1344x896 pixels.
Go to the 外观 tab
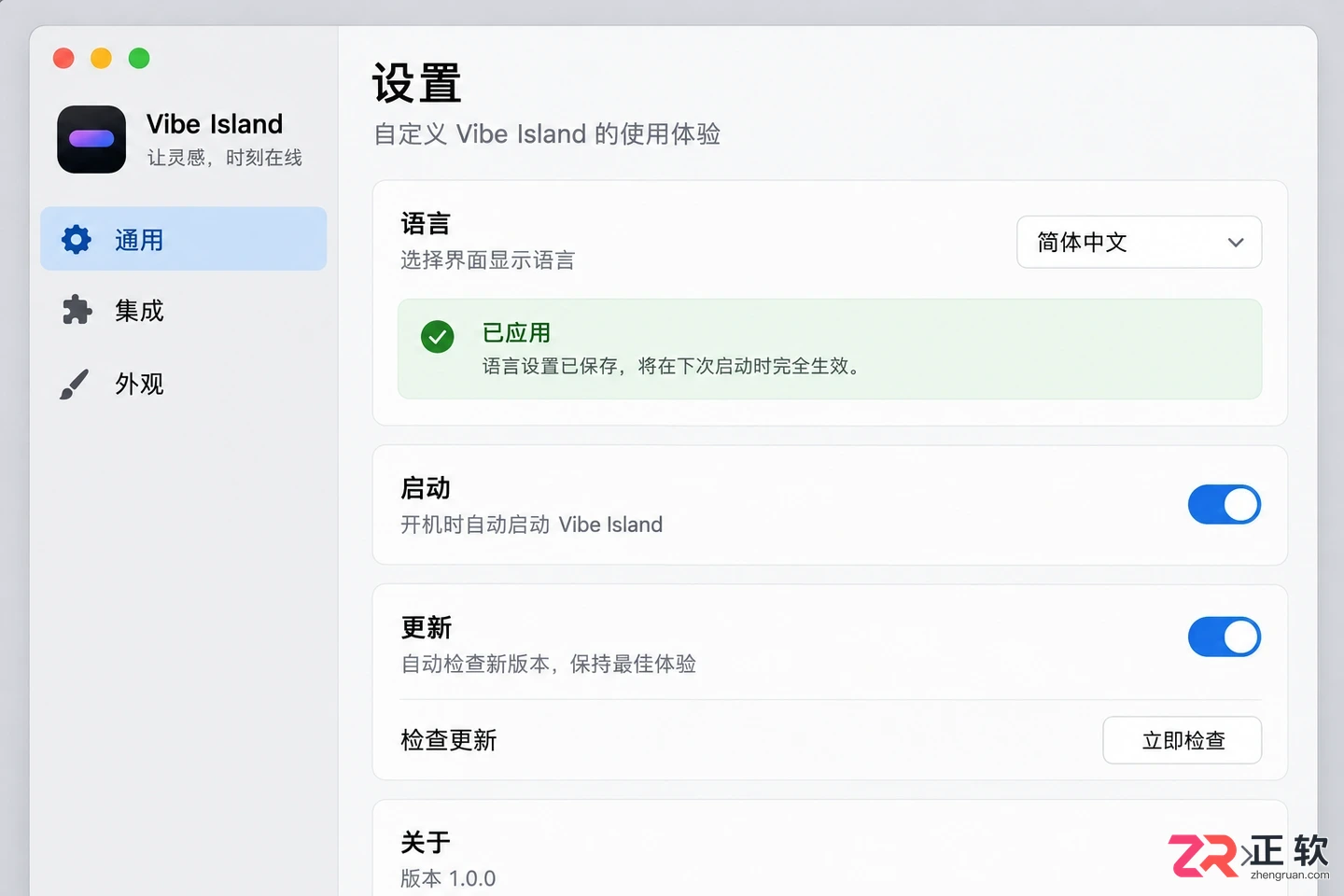click(x=184, y=384)
